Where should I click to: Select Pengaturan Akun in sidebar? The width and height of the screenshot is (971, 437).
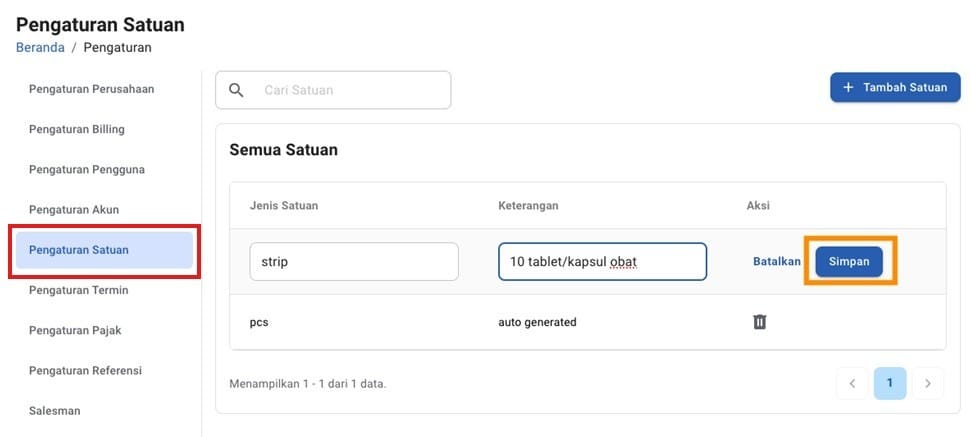pos(74,209)
